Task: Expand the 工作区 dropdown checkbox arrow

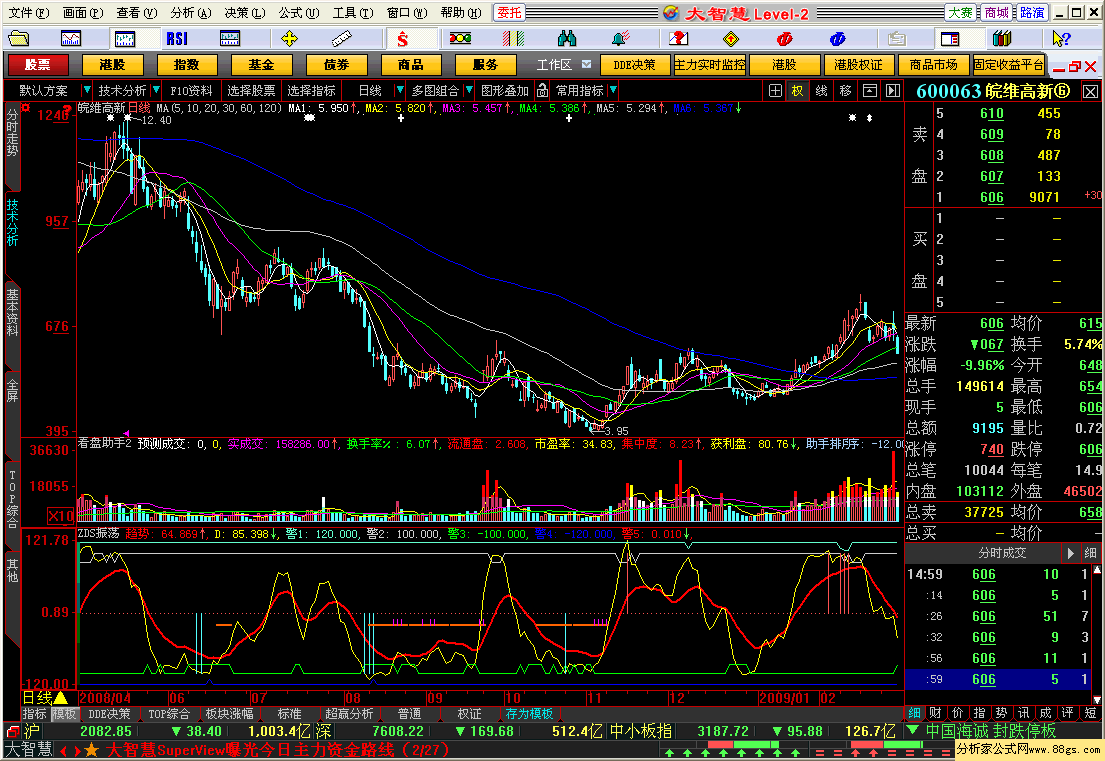Action: 586,64
